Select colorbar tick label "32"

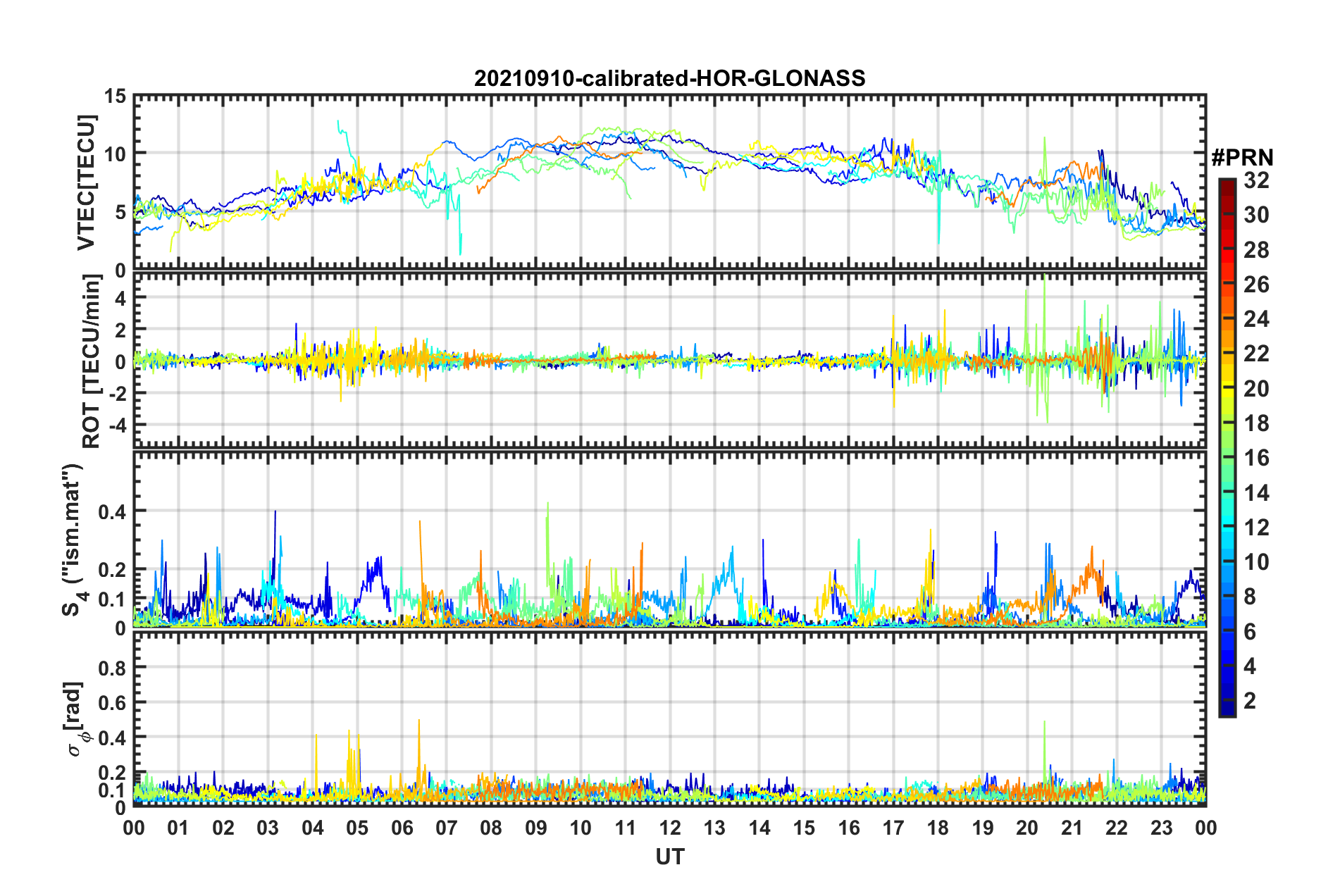[1256, 180]
